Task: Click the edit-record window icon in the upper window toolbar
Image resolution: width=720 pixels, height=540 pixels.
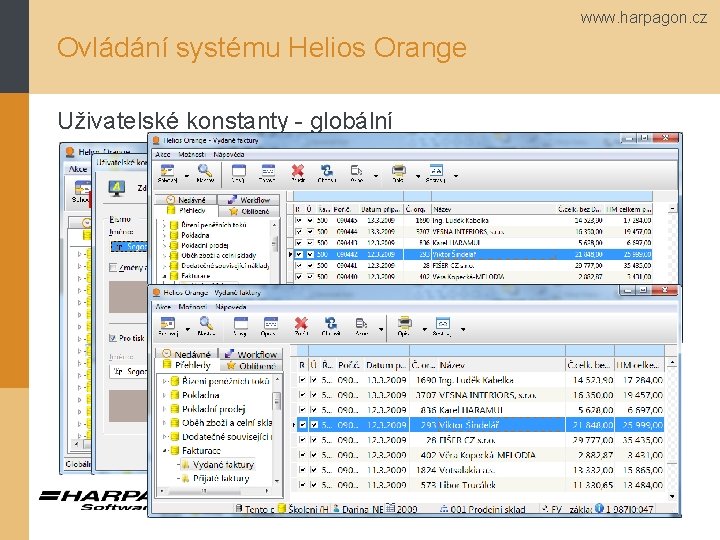Action: [x=268, y=171]
